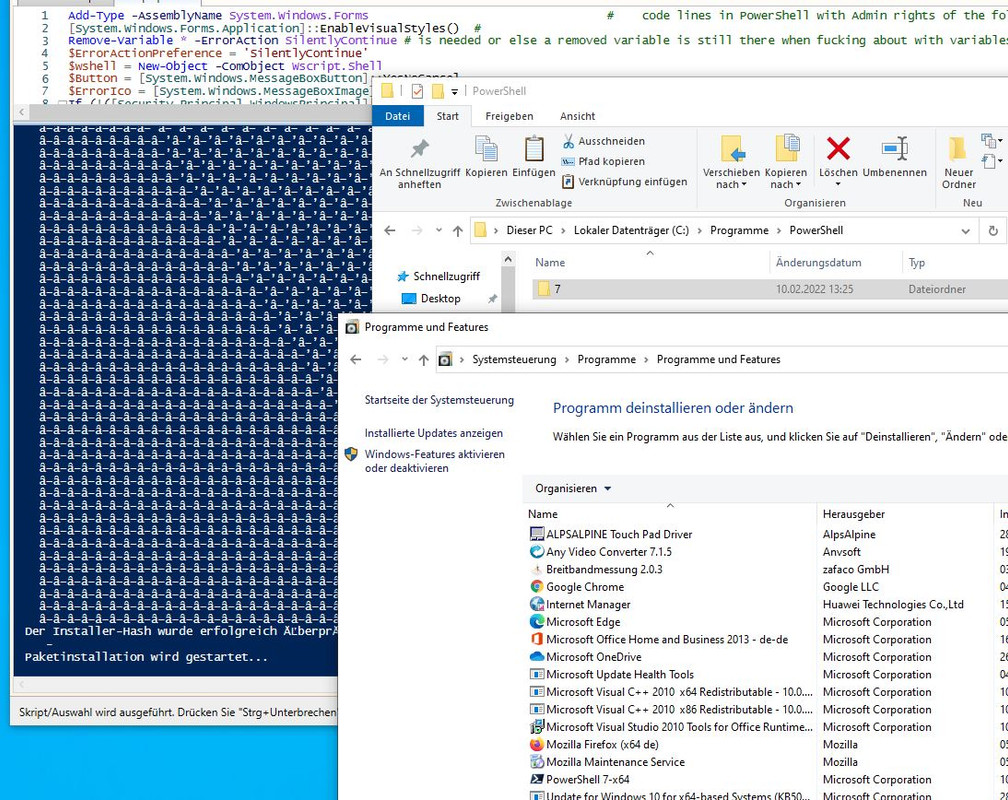Go back in Explorer PowerShell window
1008x800 pixels.
point(390,230)
